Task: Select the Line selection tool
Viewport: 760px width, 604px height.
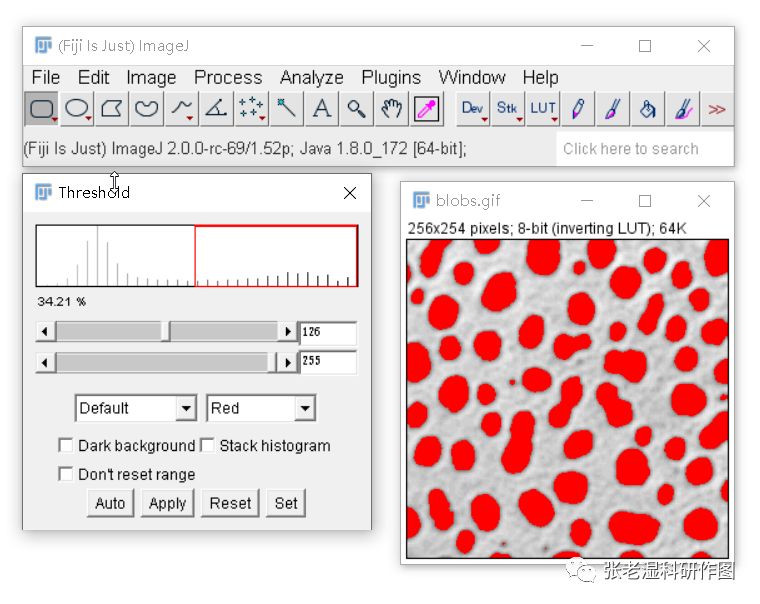Action: click(x=182, y=109)
